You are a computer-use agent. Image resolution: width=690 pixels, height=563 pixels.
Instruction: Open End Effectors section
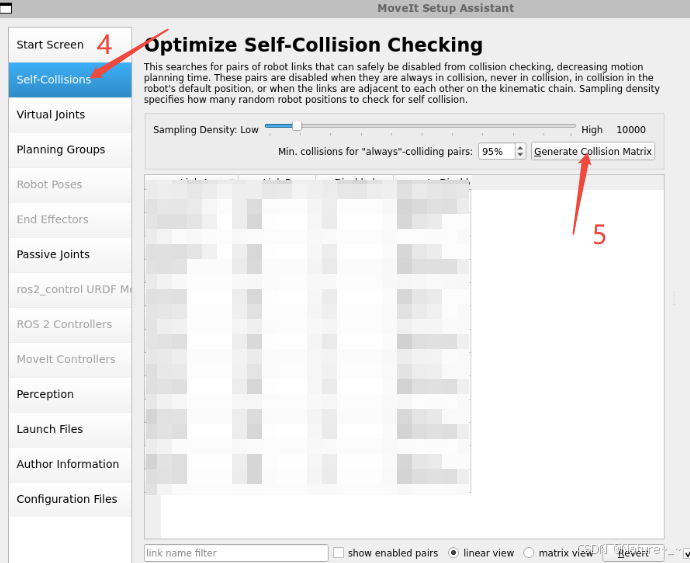[x=70, y=219]
